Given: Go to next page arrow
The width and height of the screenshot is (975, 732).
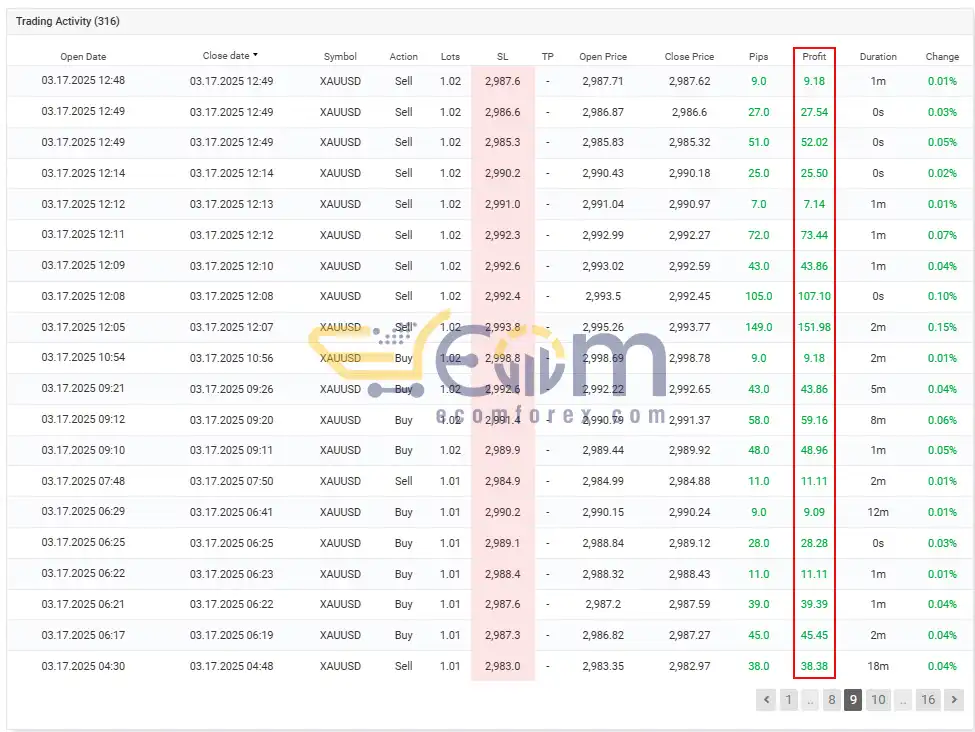Looking at the screenshot, I should [954, 700].
